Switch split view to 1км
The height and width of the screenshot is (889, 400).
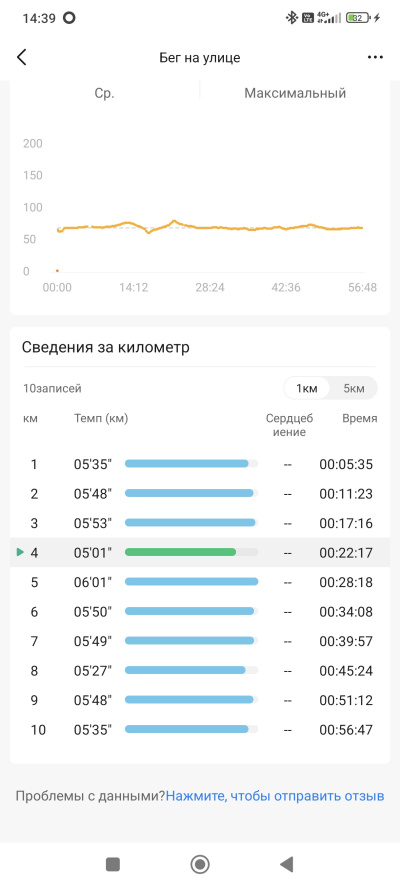307,388
